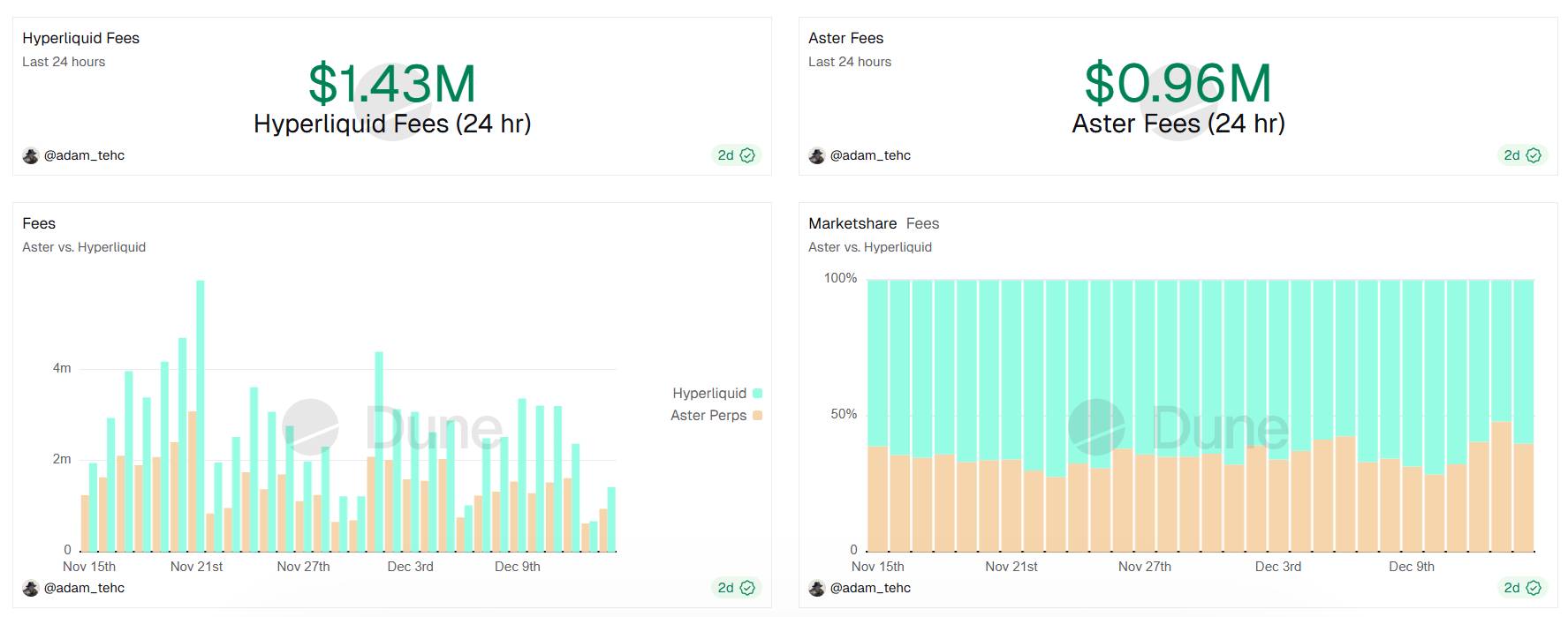Image resolution: width=1568 pixels, height=617 pixels.
Task: Open the Marketshare chart title
Action: tap(852, 223)
